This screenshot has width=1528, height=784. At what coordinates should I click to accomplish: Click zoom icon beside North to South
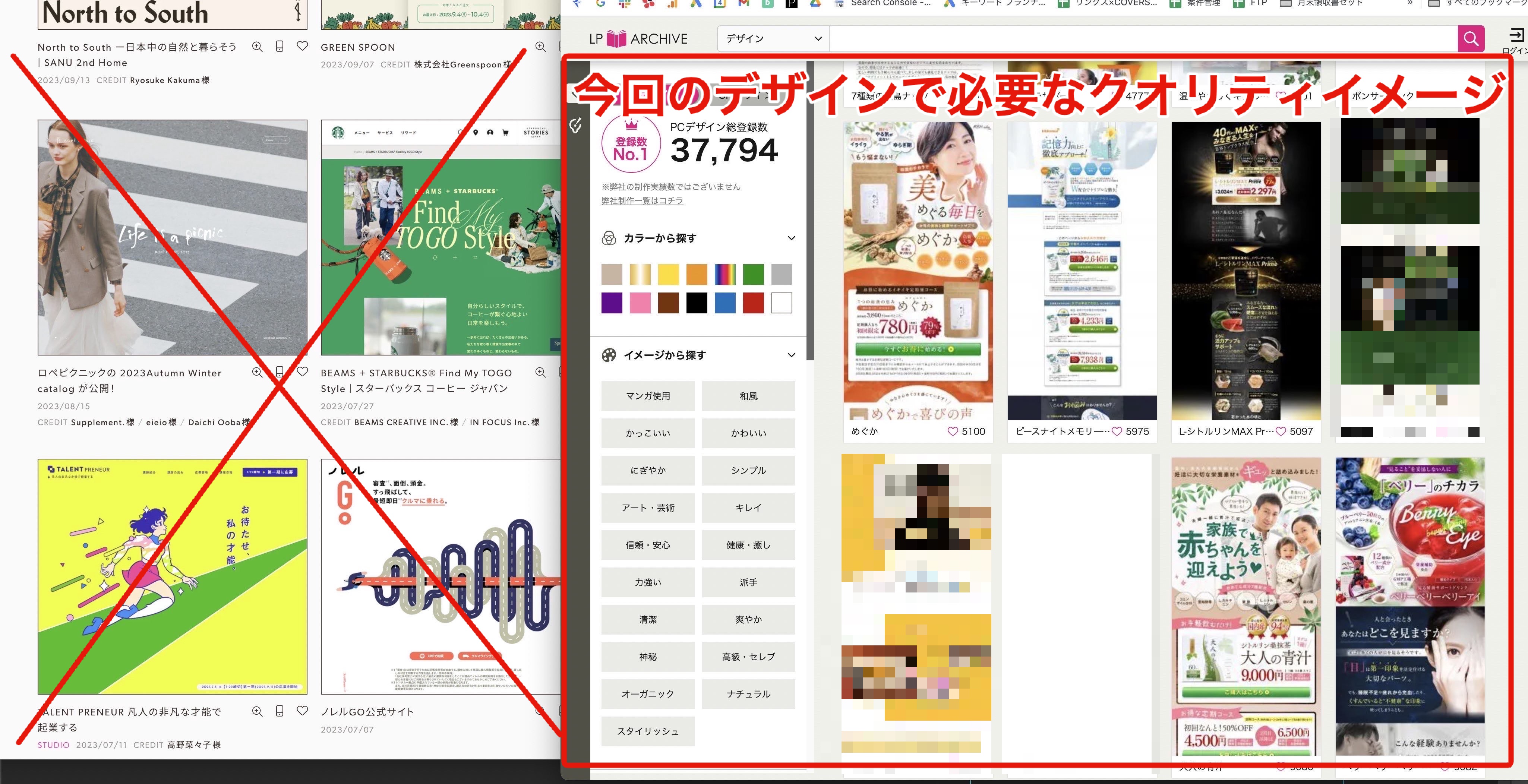(x=257, y=46)
